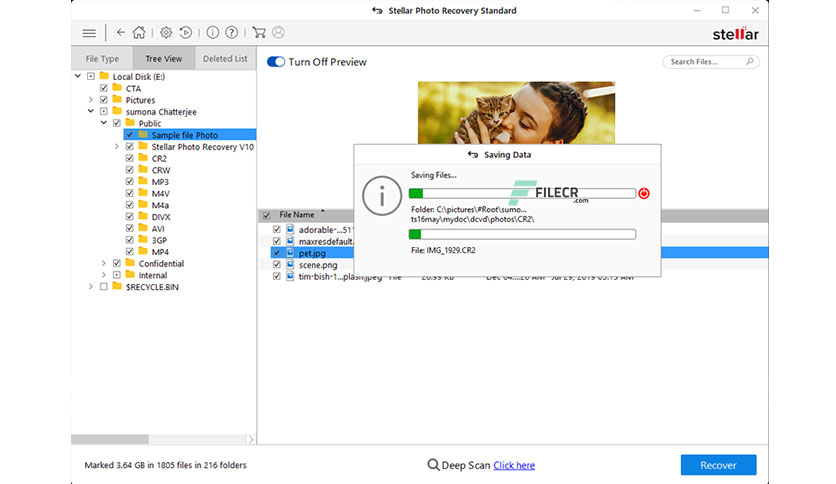Check the $RECYCLE.BIN checkbox
This screenshot has width=836, height=484.
[x=104, y=287]
